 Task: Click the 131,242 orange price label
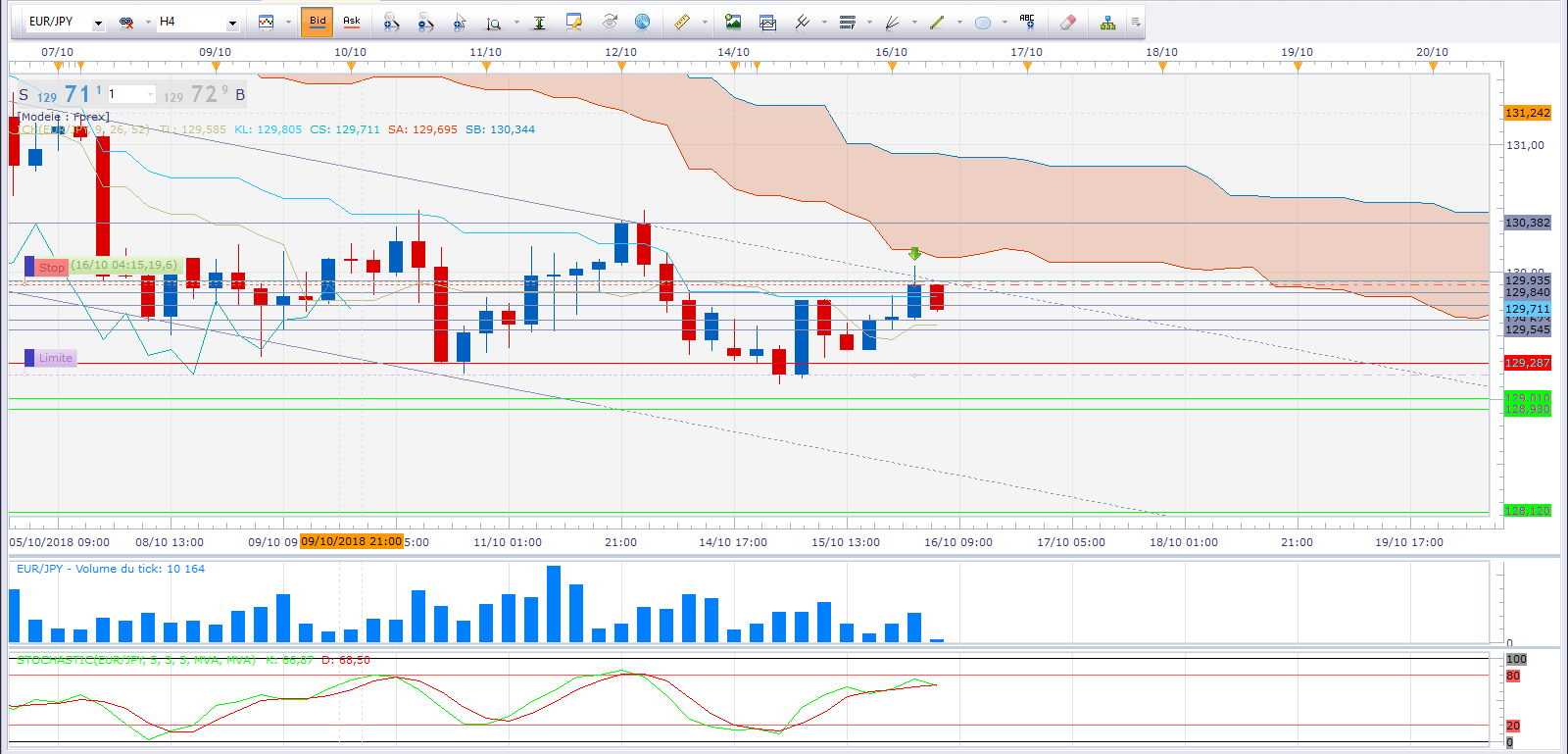click(1528, 113)
